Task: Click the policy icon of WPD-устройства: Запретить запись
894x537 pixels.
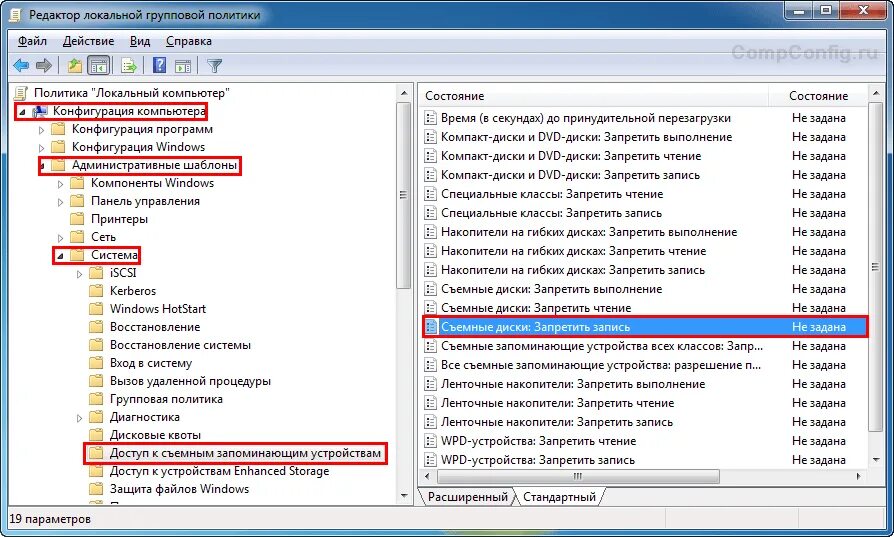Action: [430, 460]
